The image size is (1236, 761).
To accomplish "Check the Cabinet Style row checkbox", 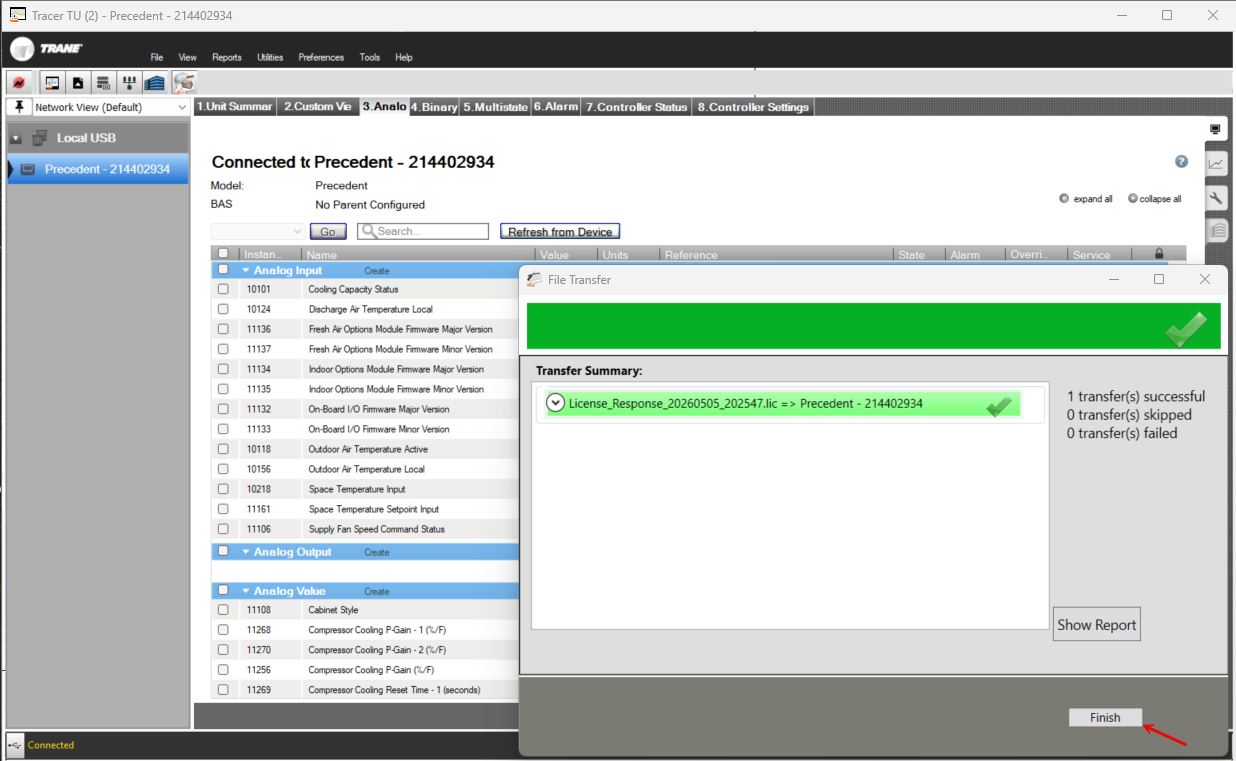I will (x=223, y=610).
